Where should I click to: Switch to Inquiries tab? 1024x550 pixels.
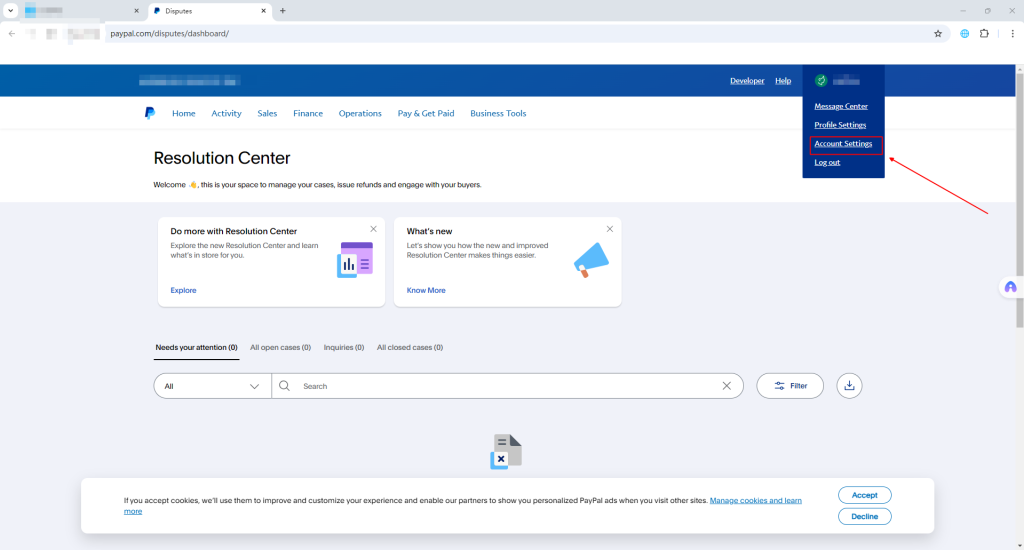pyautogui.click(x=344, y=348)
